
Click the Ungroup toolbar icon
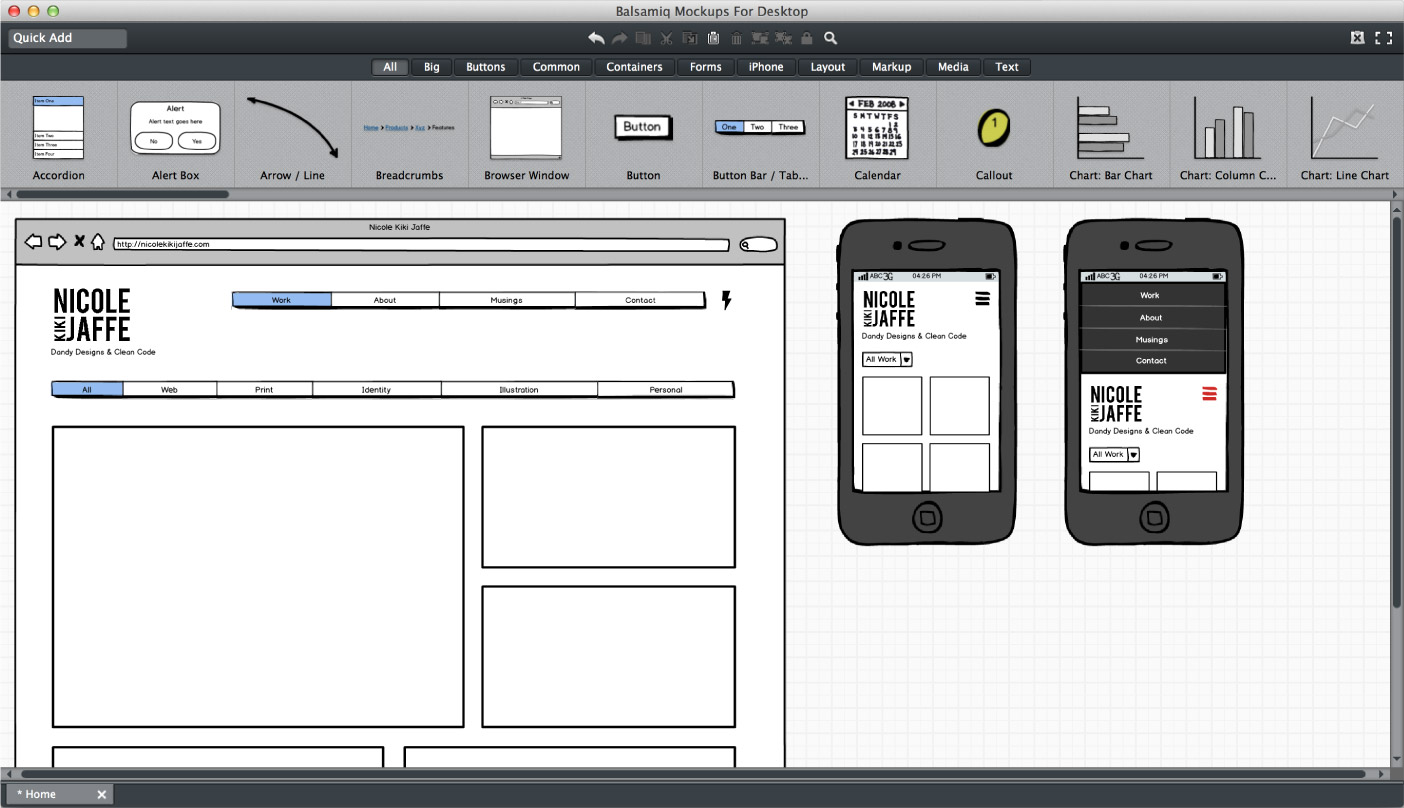click(x=784, y=38)
